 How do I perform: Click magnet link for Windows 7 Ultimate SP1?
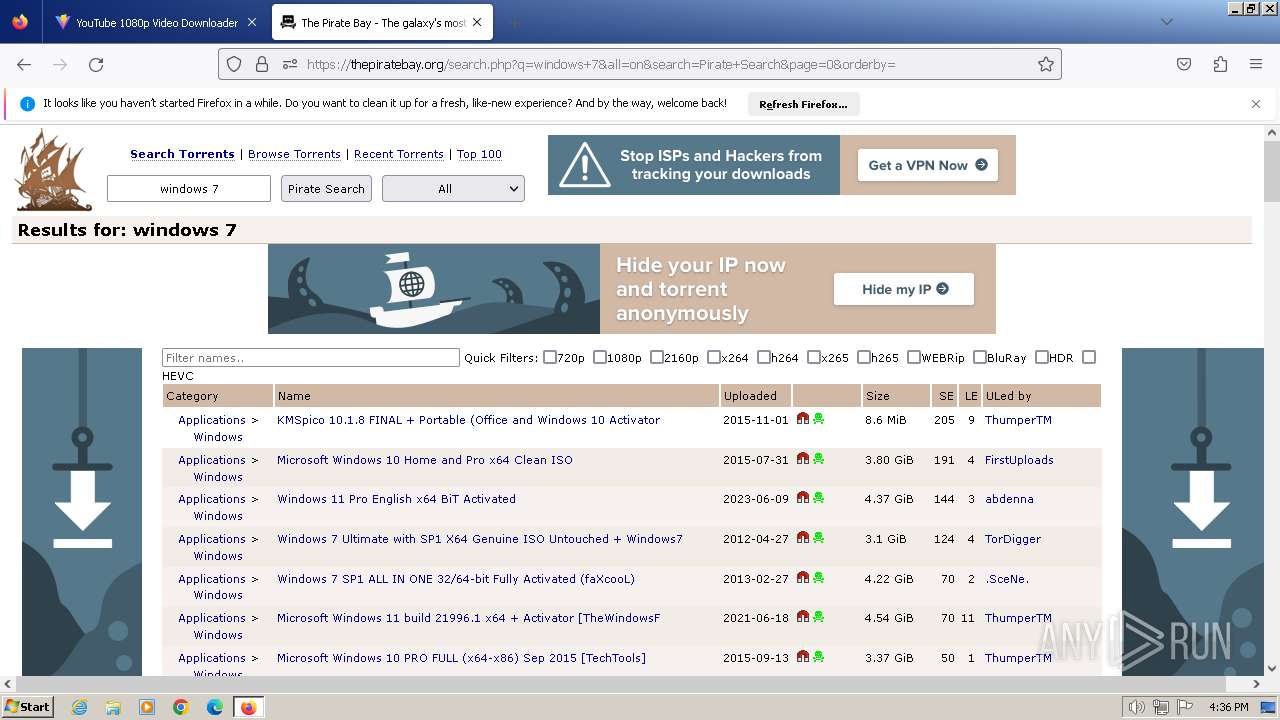click(803, 538)
